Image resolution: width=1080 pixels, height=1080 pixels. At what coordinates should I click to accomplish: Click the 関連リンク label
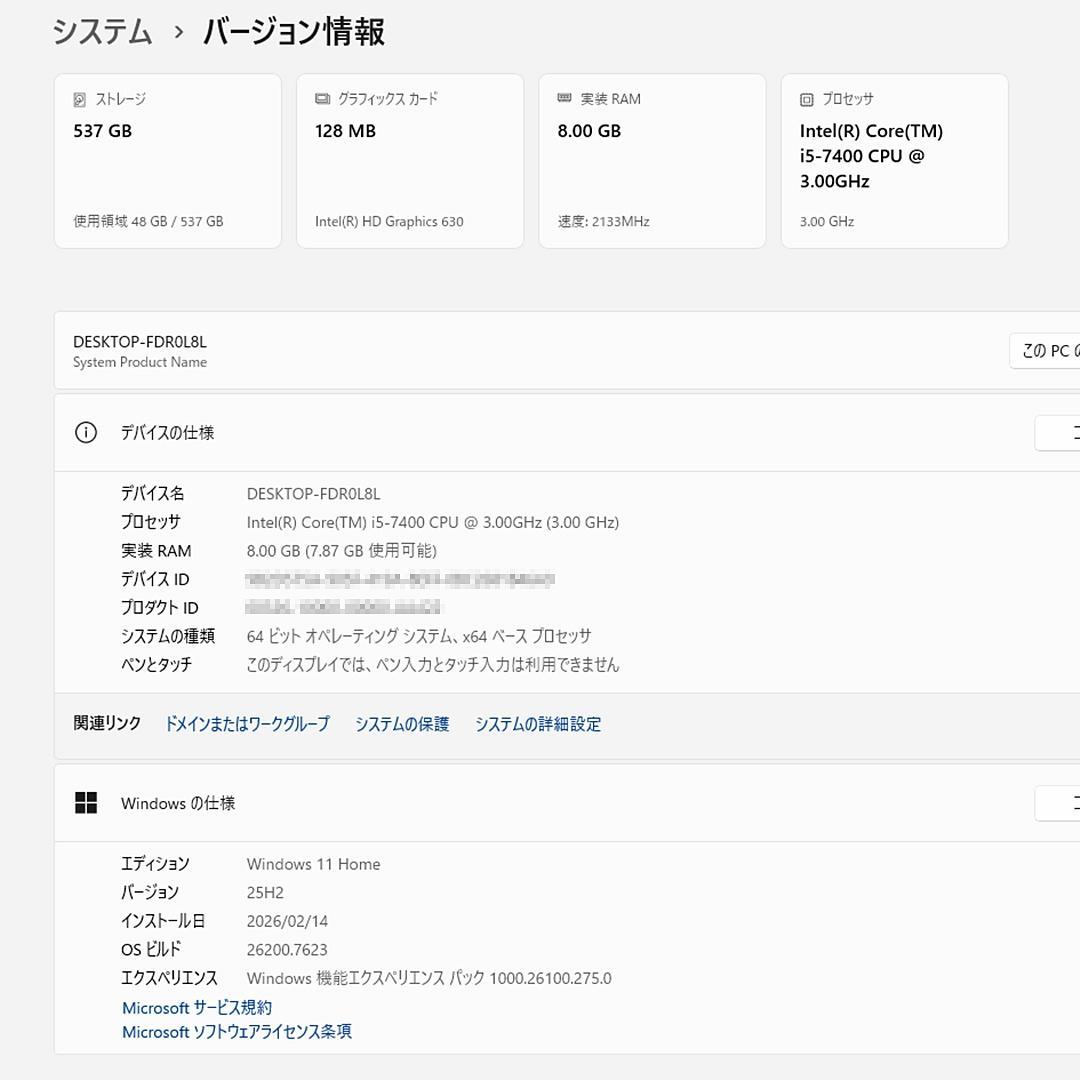[107, 723]
